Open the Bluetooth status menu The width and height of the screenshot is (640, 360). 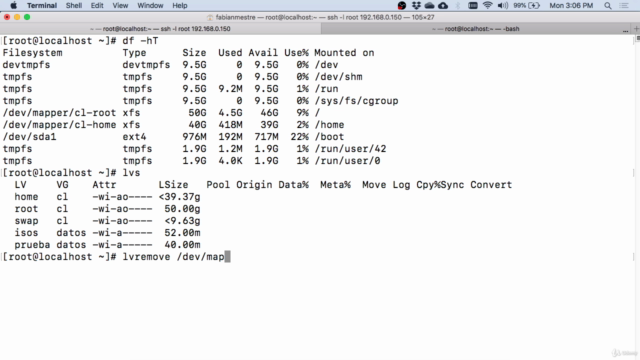coord(458,5)
